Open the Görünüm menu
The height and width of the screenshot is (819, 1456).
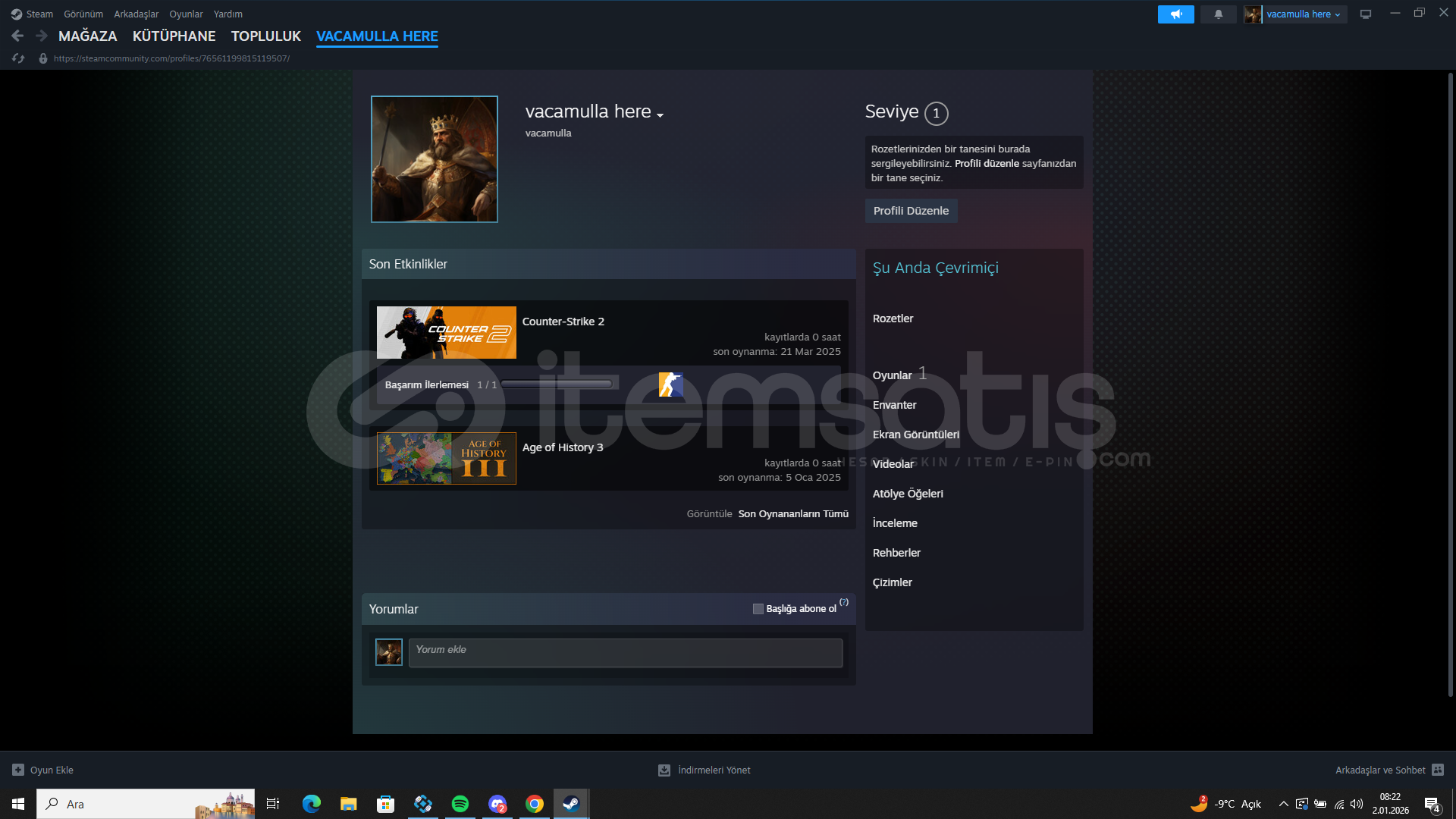click(x=83, y=14)
